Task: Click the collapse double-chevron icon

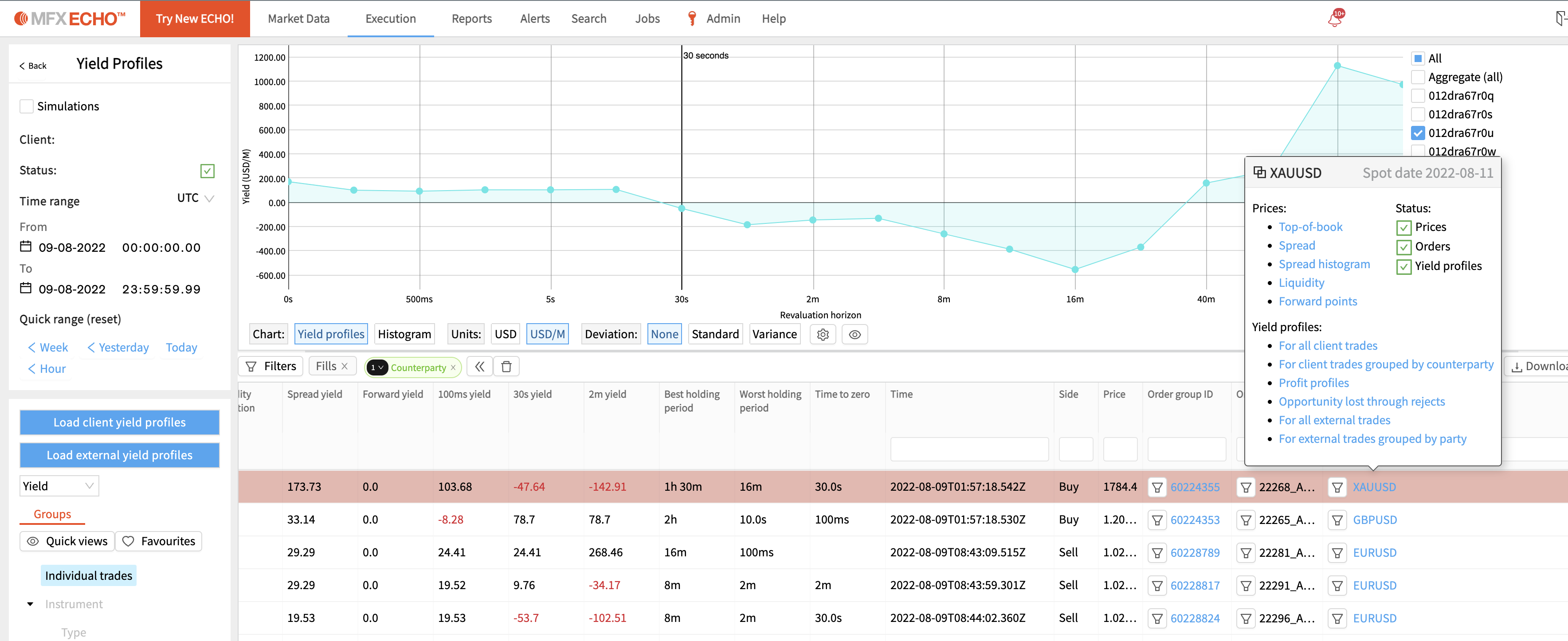Action: pos(480,367)
